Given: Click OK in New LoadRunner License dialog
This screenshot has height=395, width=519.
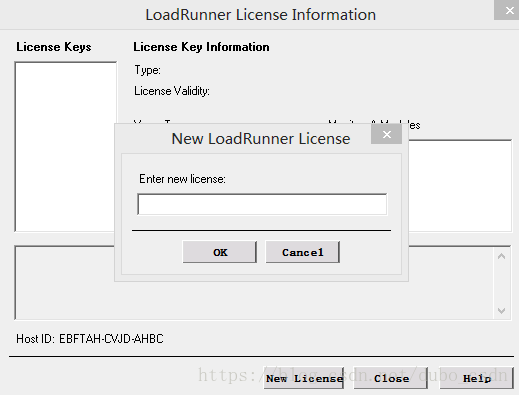Looking at the screenshot, I should point(220,252).
